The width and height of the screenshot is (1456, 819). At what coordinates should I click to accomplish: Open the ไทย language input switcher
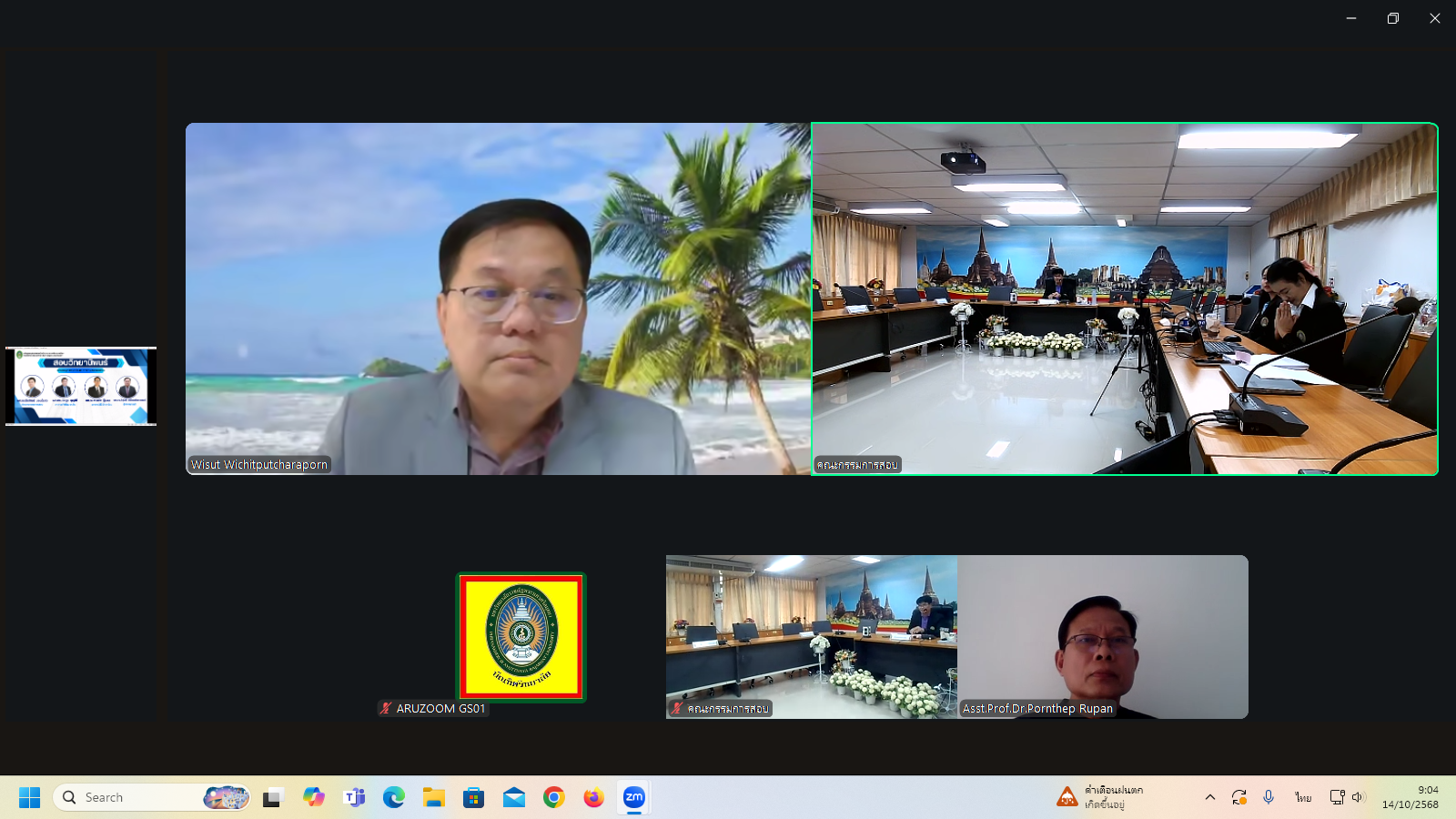click(x=1303, y=797)
